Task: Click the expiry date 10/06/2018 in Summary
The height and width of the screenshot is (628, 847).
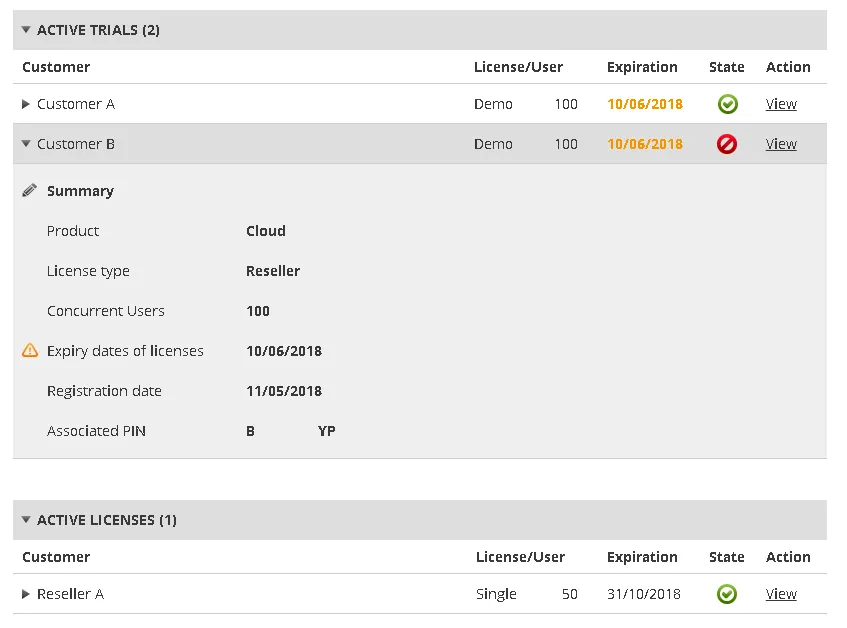Action: pyautogui.click(x=284, y=351)
